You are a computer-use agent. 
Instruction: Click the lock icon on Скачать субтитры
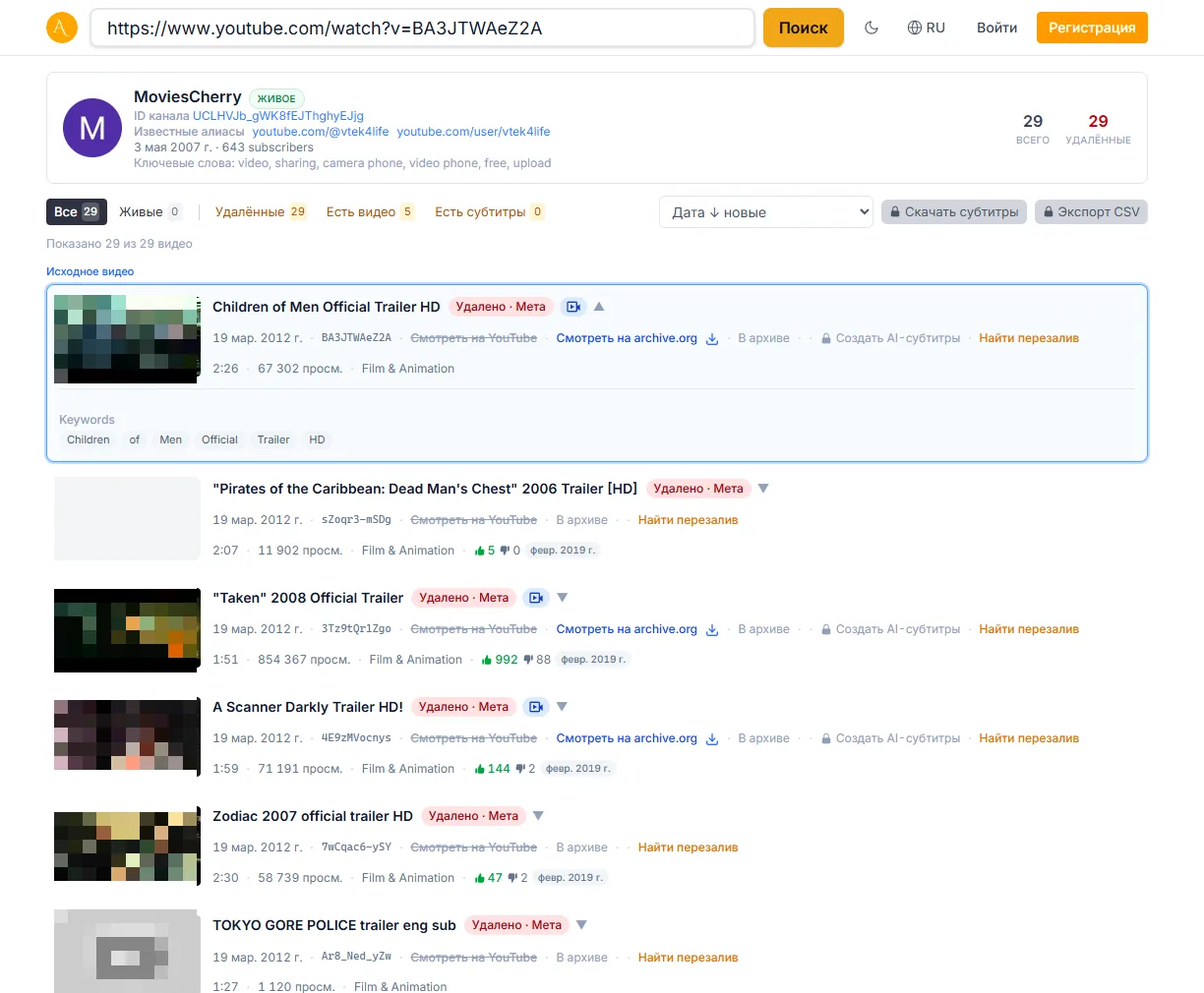coord(895,211)
